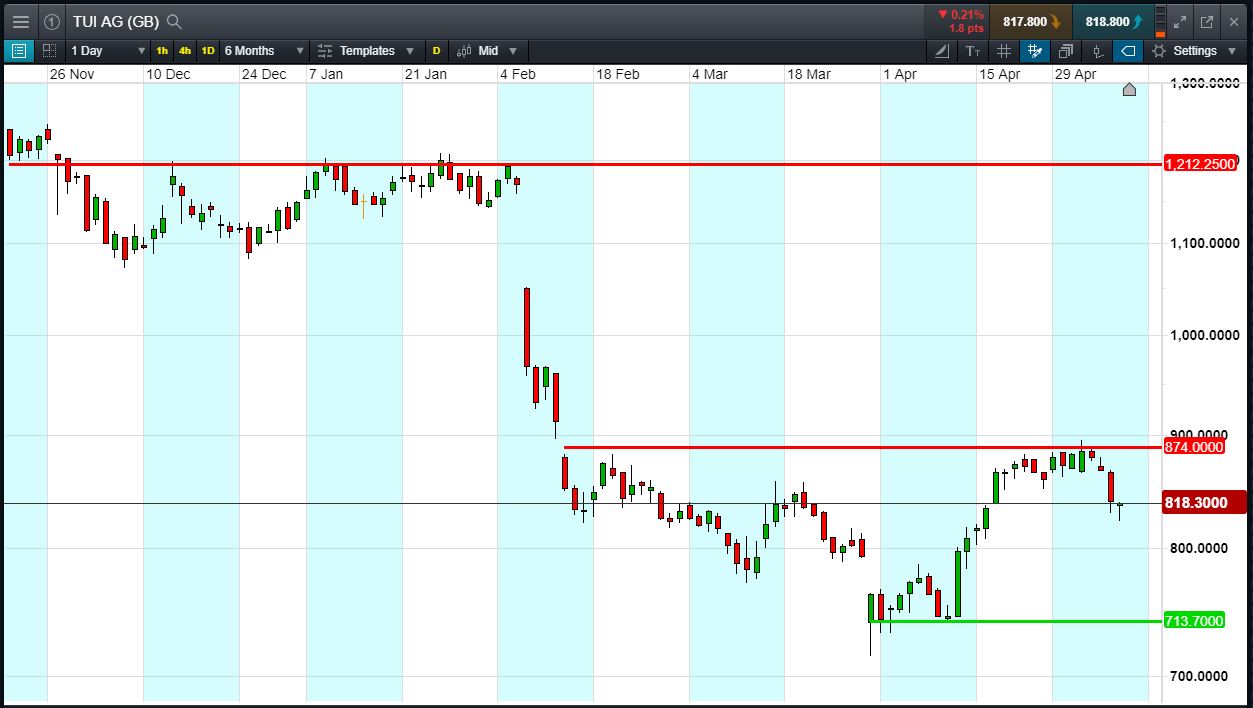This screenshot has width=1253, height=708.
Task: Click the TUI AG (GB) instrument title
Action: tap(116, 21)
